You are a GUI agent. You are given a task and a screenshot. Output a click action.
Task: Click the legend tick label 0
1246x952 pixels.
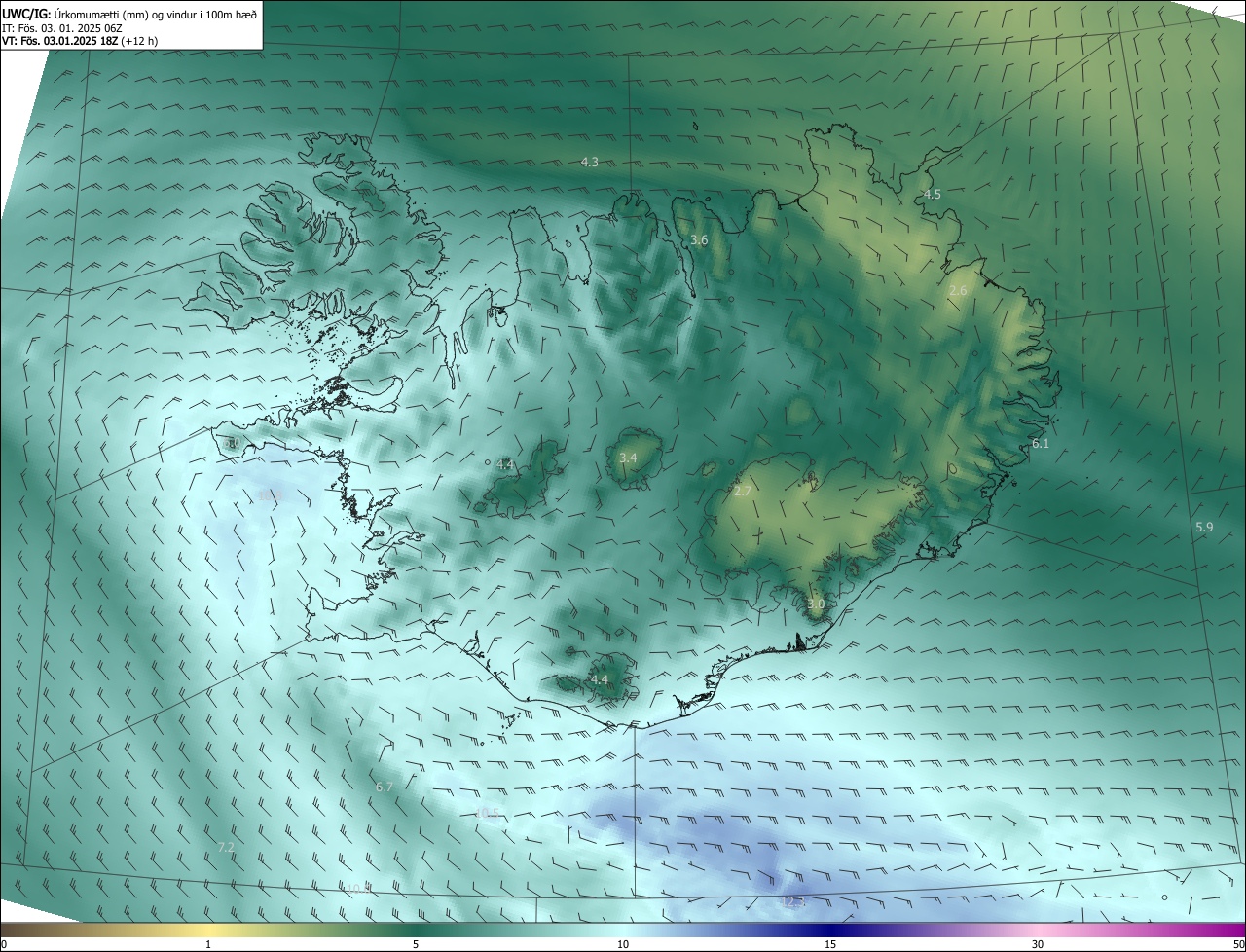coord(4,944)
